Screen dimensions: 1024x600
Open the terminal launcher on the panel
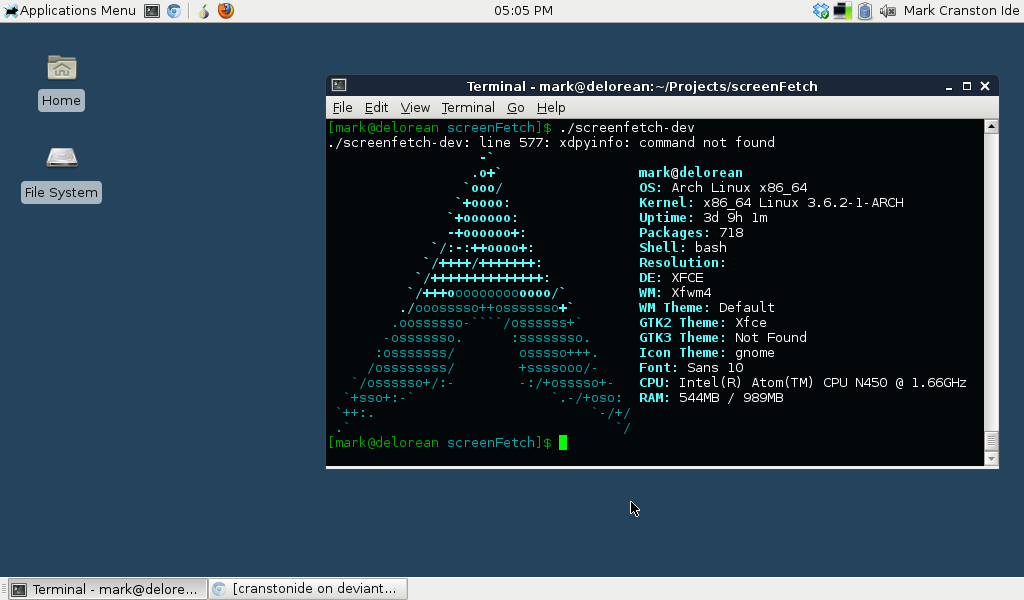point(152,11)
